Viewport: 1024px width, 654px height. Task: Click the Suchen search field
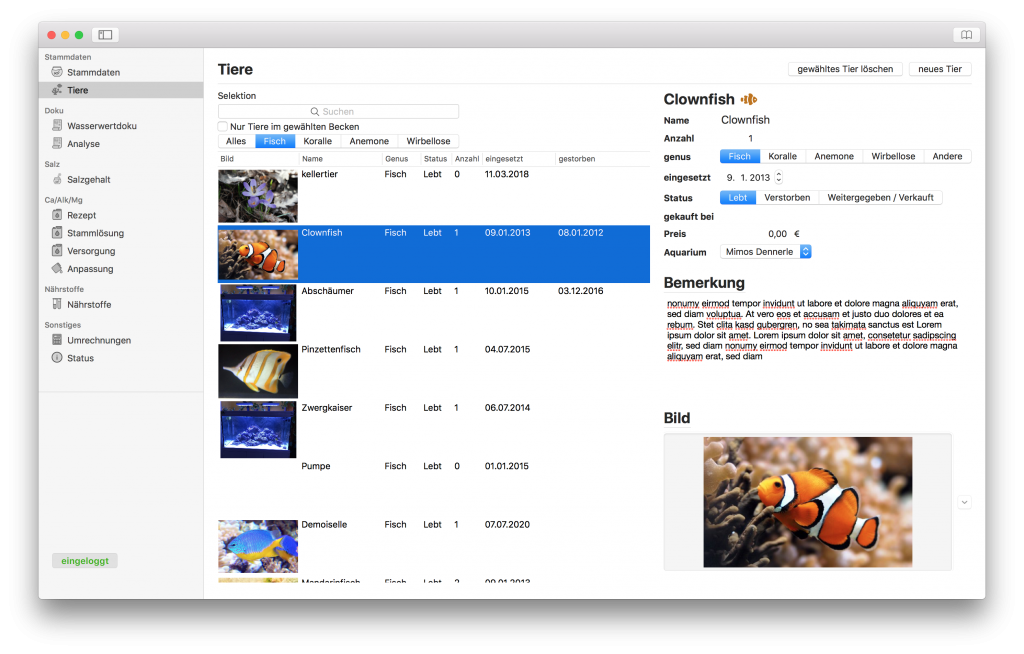(x=338, y=112)
